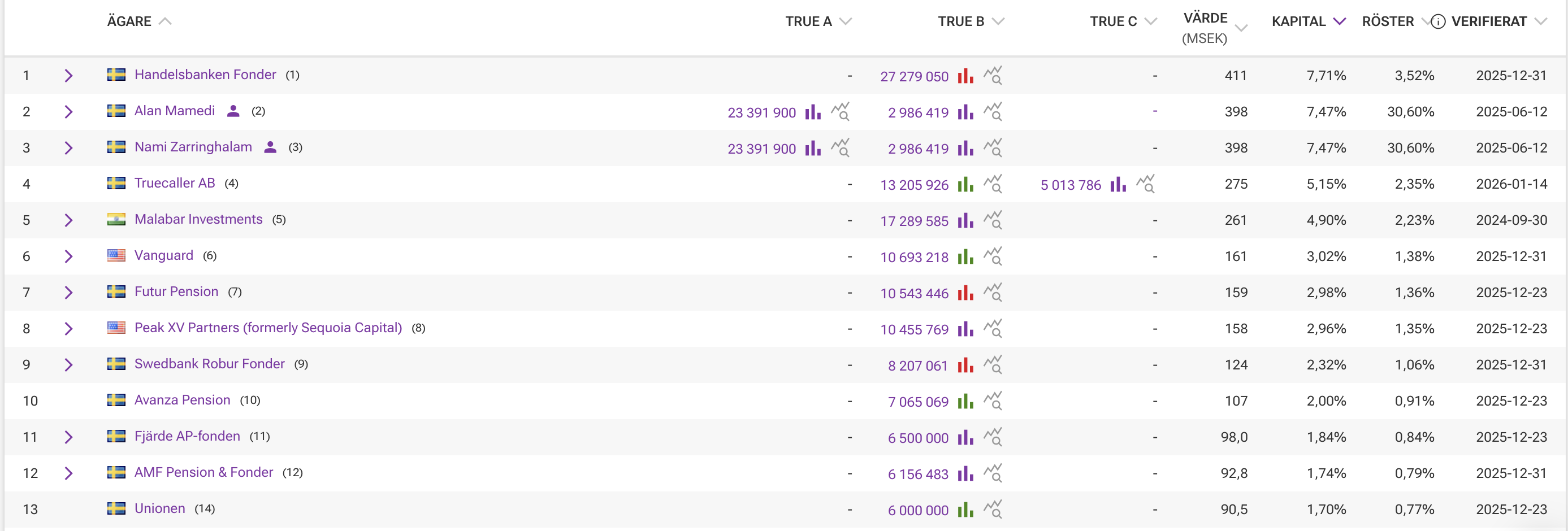Image resolution: width=1568 pixels, height=531 pixels.
Task: Open bar chart for Handelsbanken Fonder TRUE B
Action: point(965,76)
